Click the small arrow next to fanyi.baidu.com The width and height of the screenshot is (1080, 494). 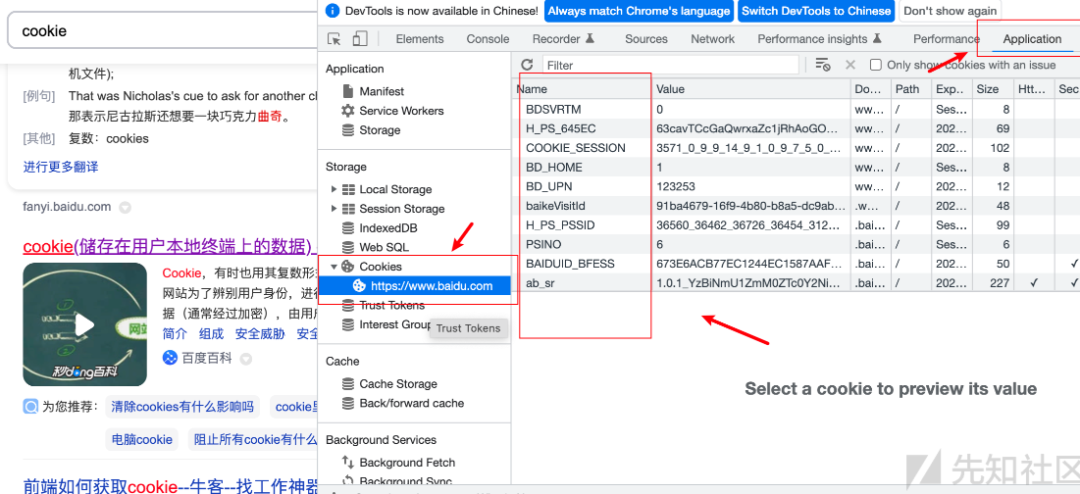[x=125, y=207]
